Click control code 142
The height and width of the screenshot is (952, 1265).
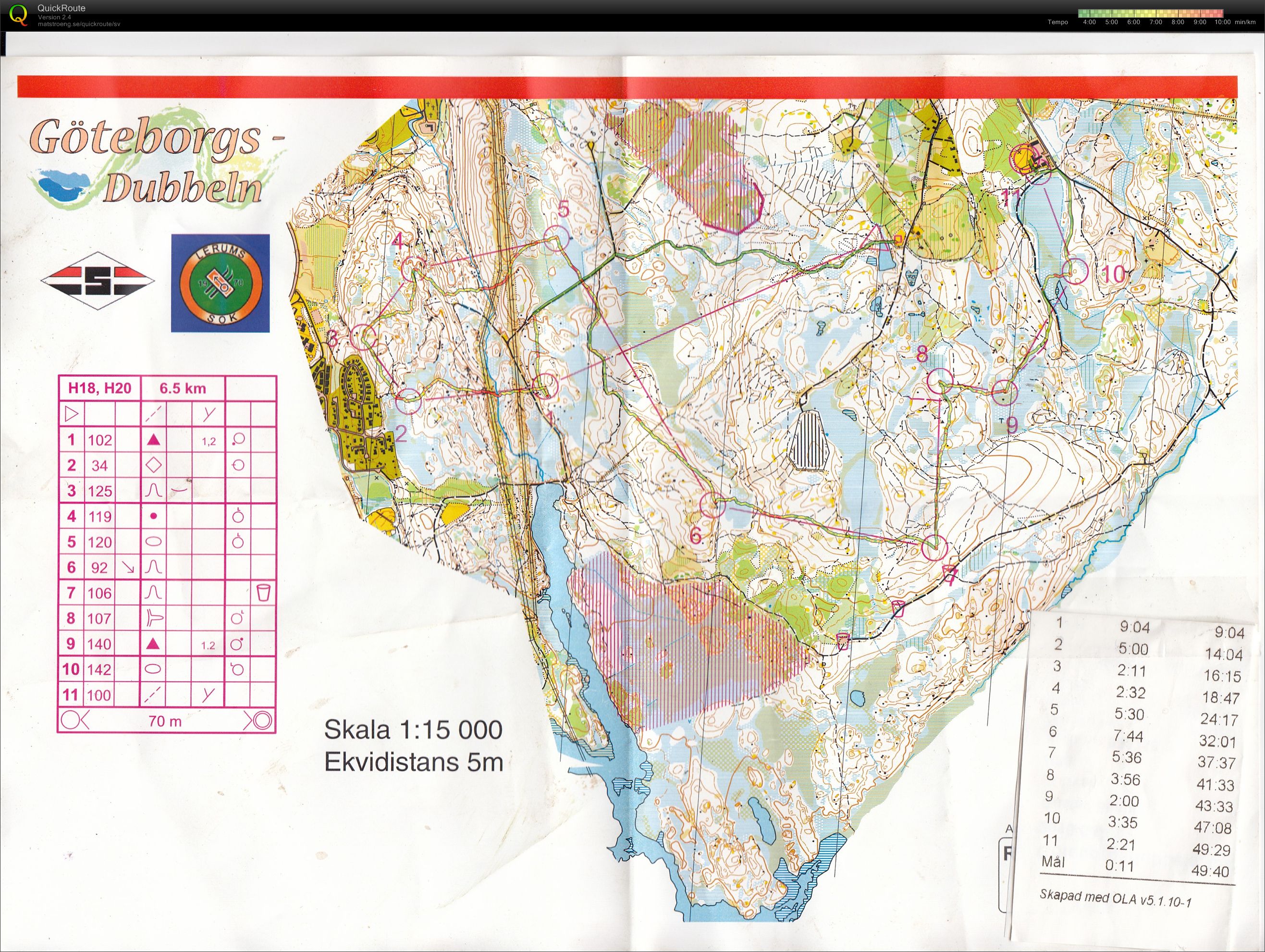pos(99,669)
